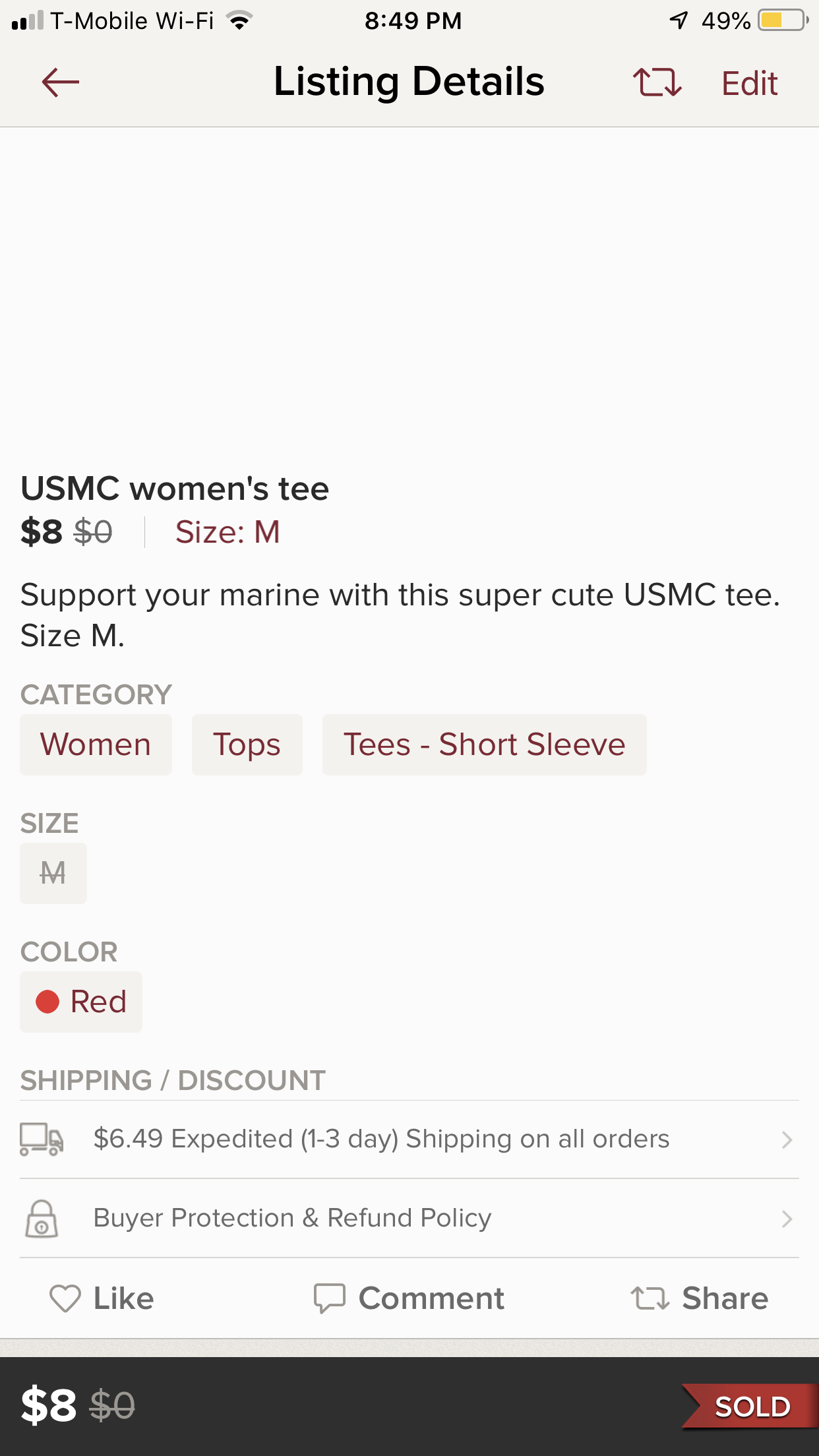The image size is (819, 1456).
Task: Open the Tops category tag
Action: [x=247, y=744]
